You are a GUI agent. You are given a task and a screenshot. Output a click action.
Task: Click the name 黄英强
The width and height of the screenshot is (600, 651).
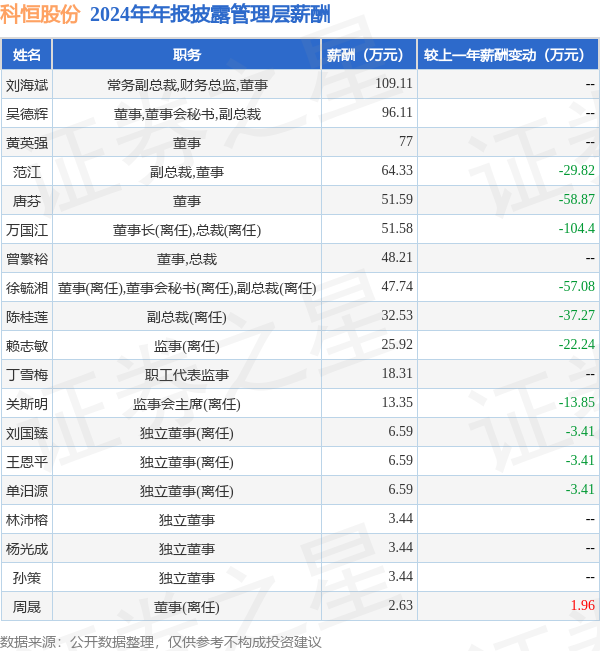(27, 143)
